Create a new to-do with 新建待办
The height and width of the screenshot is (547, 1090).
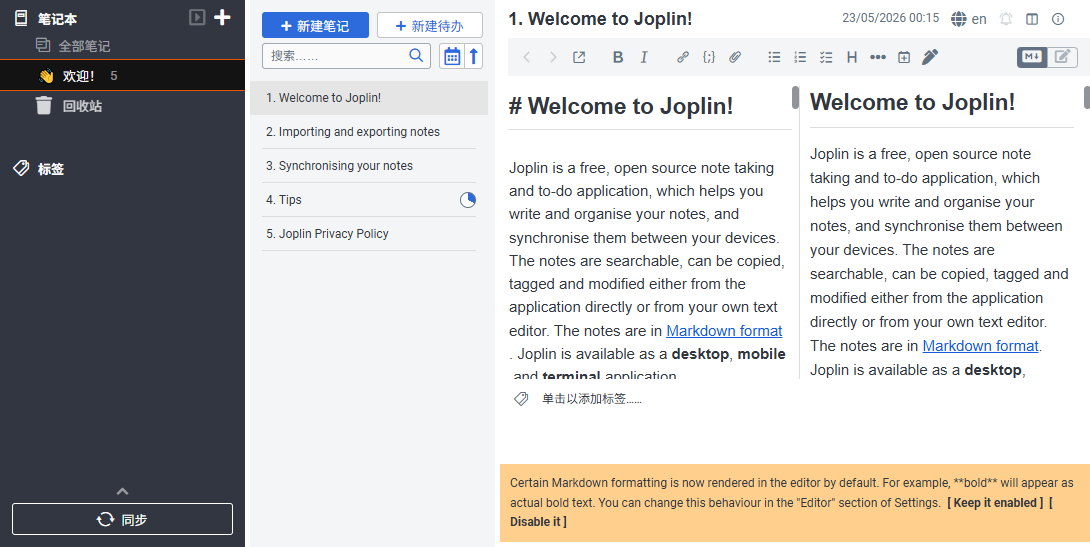pos(430,26)
